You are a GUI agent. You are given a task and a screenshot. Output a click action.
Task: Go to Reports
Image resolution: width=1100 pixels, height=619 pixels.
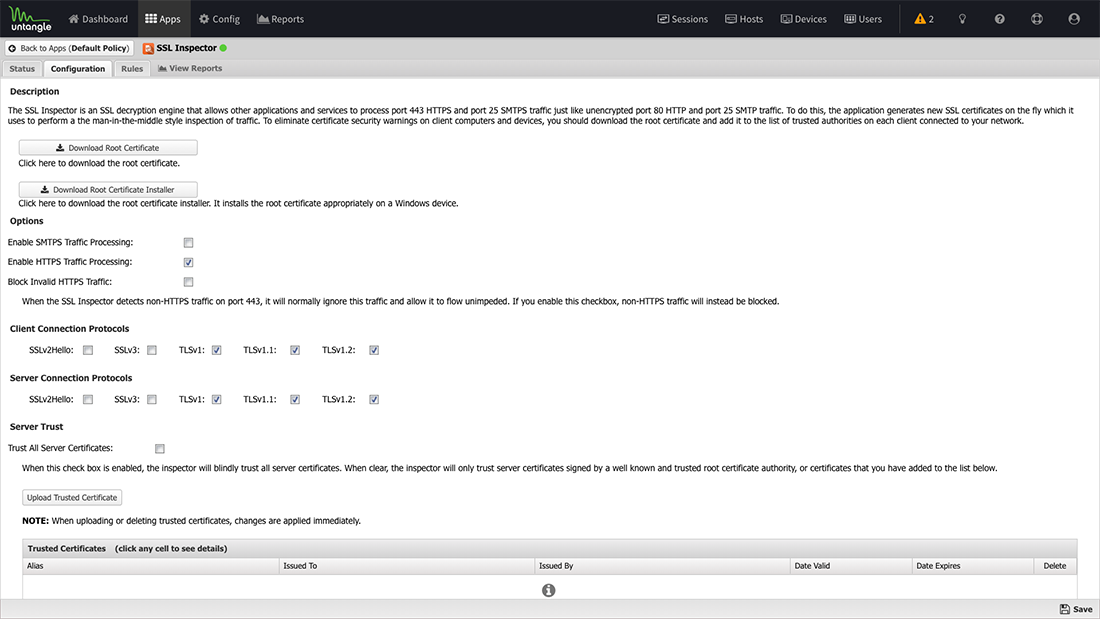(x=281, y=19)
